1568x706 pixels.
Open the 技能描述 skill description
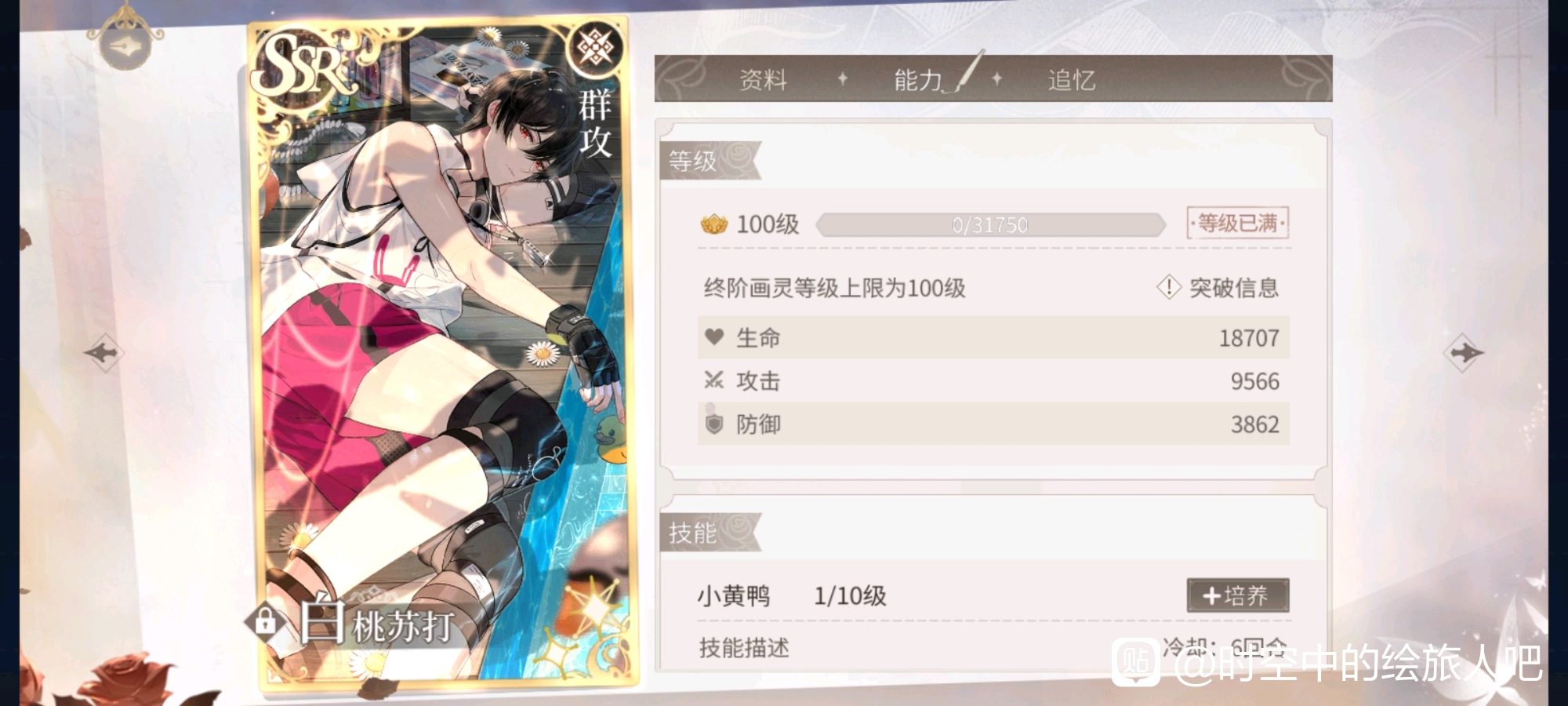point(744,648)
